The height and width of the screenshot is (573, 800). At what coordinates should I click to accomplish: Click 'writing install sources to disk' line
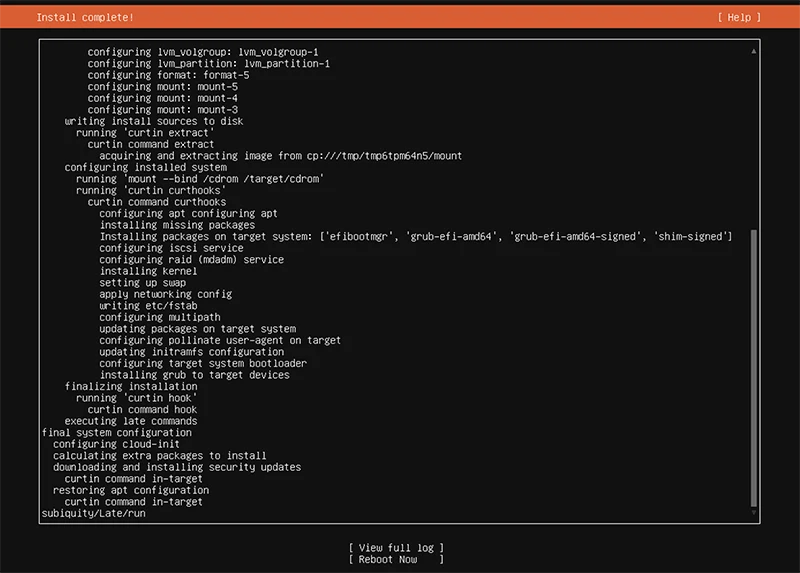[x=154, y=121]
